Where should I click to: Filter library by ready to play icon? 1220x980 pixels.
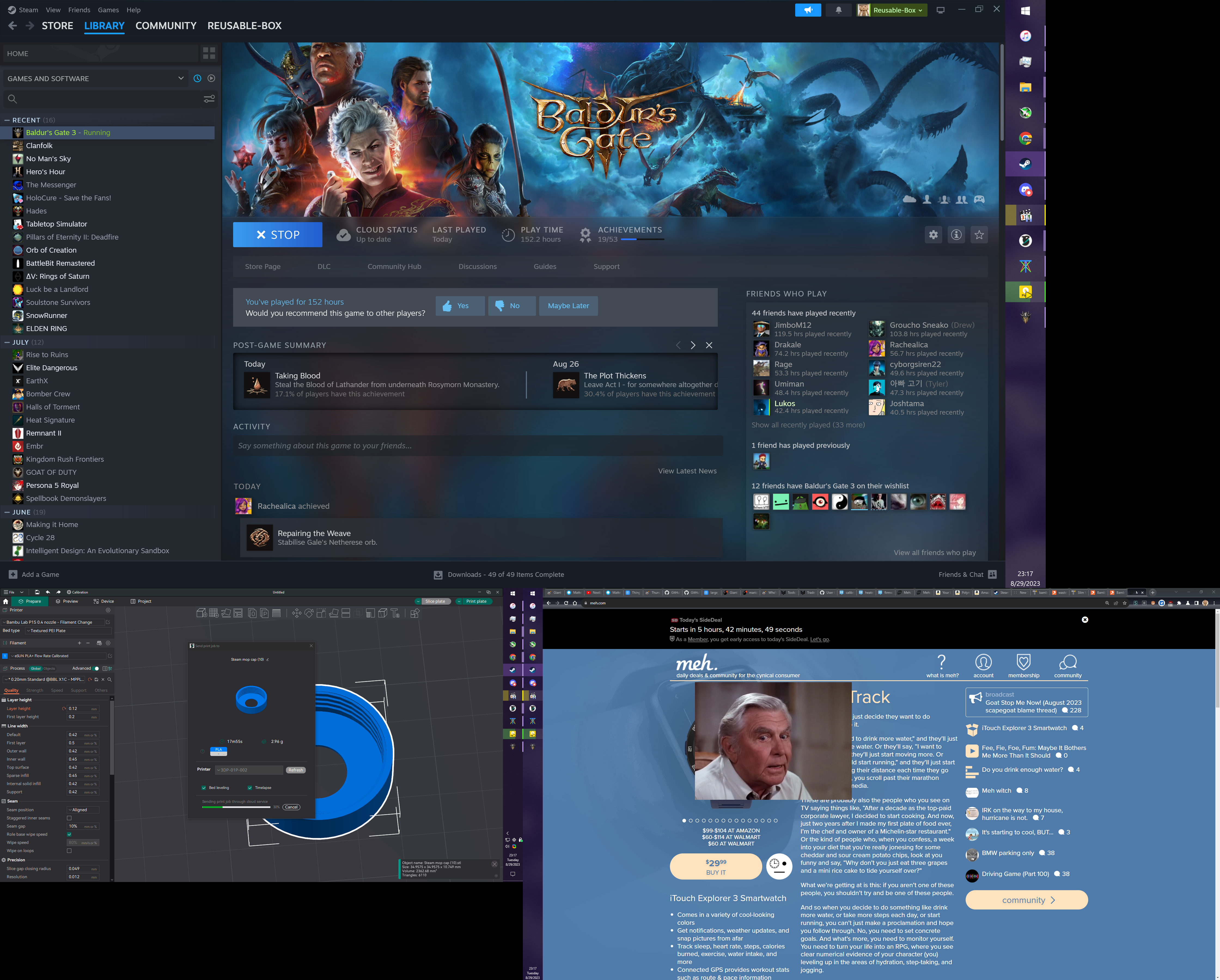click(x=211, y=79)
